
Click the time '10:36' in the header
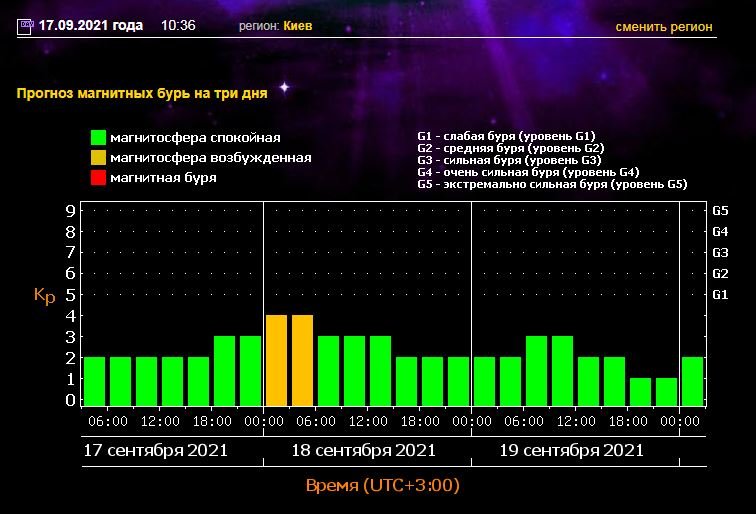pos(178,26)
